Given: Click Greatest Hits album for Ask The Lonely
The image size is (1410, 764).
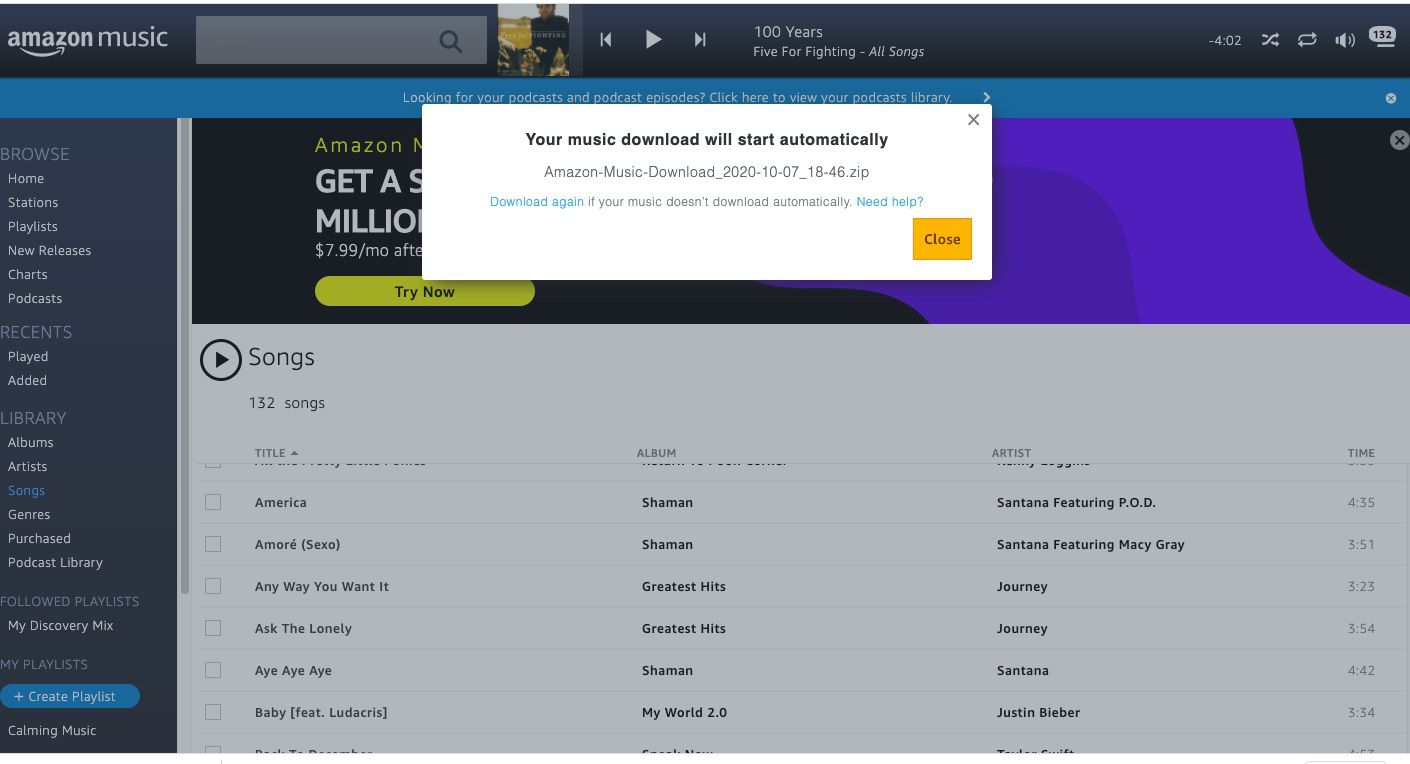Looking at the screenshot, I should (x=684, y=628).
